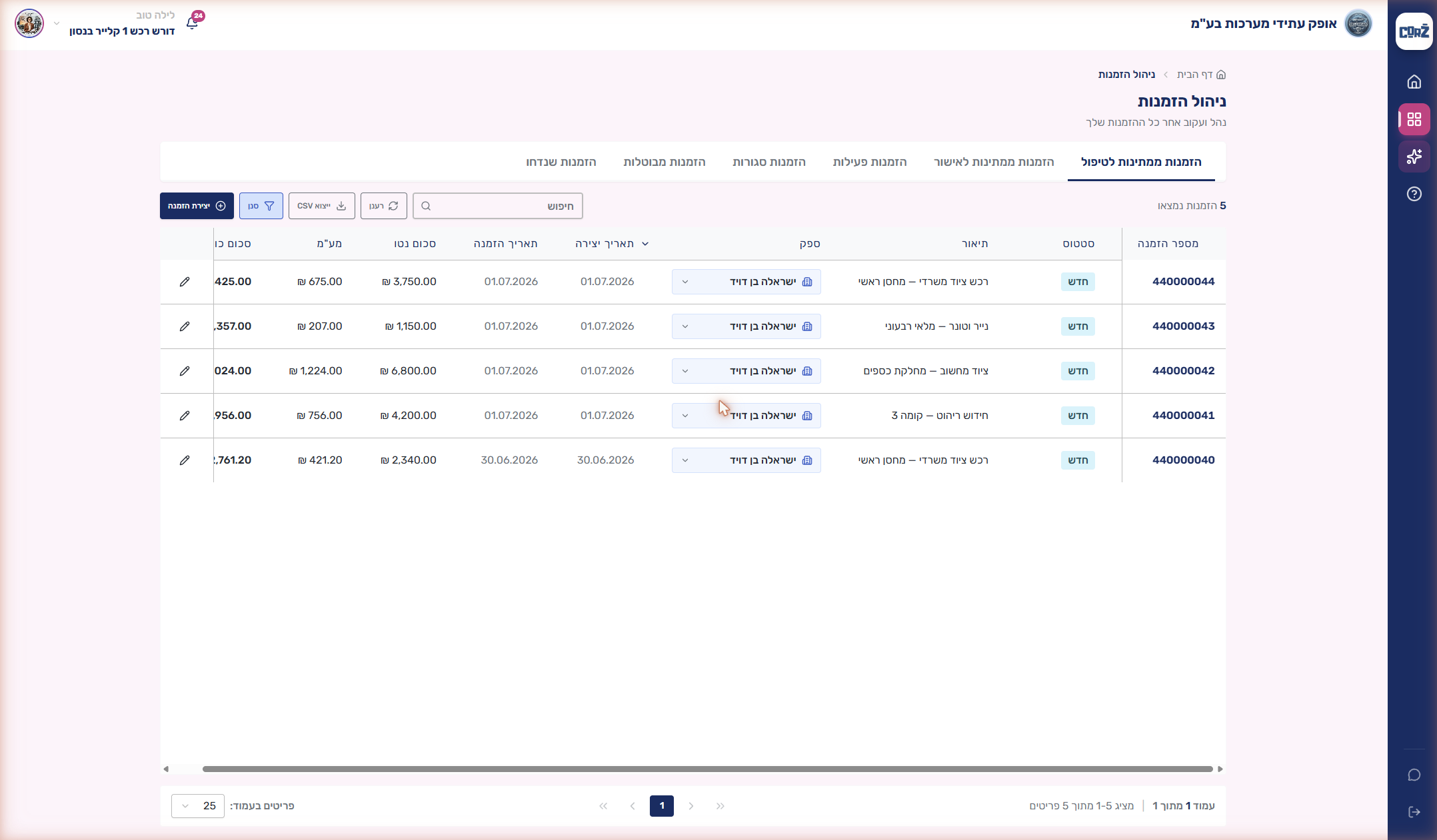Open the dashboard grid icon in sidebar
Viewport: 1437px width, 840px height.
1414,119
